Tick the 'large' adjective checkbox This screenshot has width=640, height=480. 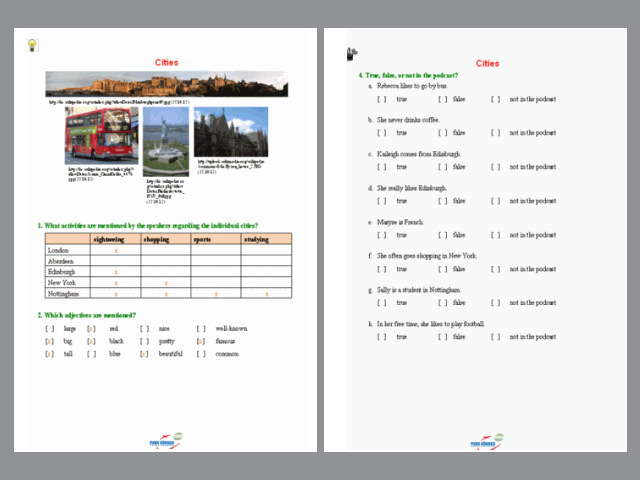tap(49, 328)
